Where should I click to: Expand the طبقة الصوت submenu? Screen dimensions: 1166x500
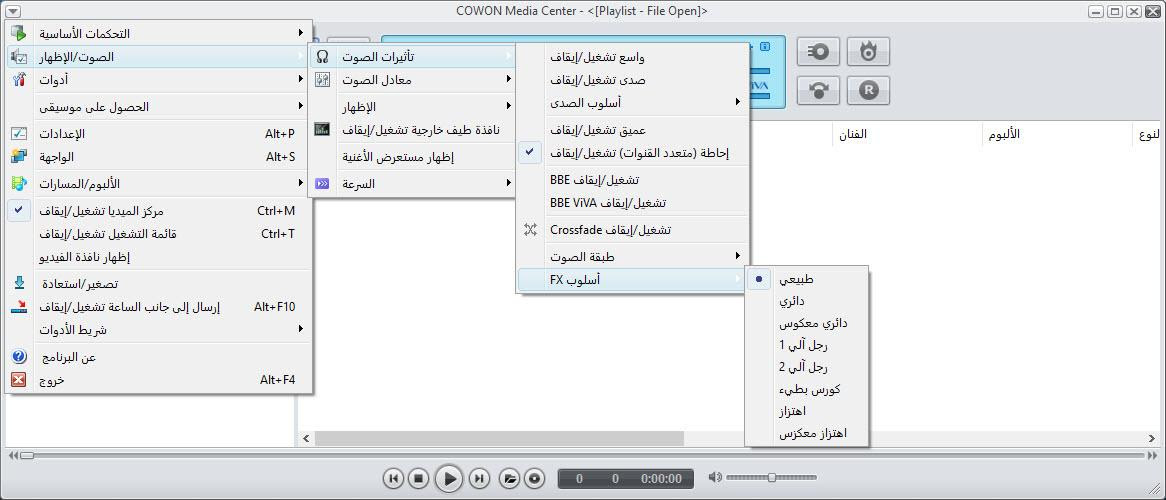pos(633,256)
